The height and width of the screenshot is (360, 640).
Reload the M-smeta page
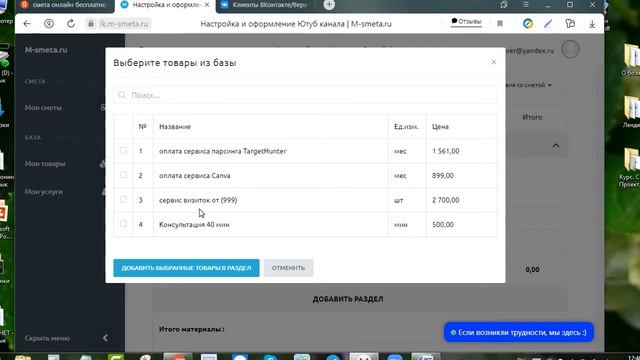coord(71,24)
